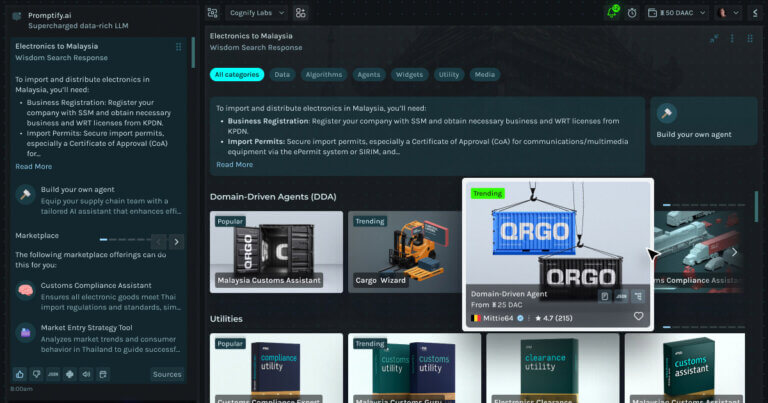
Task: Click the hierarchy tree icon on hovered agent card
Action: [x=638, y=296]
